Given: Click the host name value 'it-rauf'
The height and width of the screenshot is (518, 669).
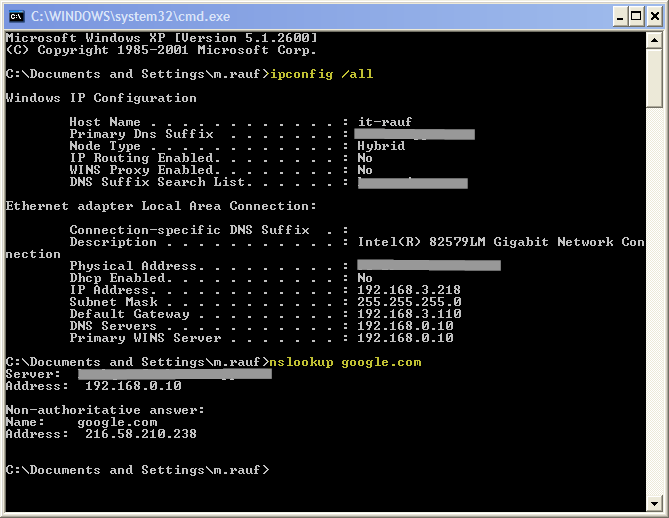Looking at the screenshot, I should 385,122.
